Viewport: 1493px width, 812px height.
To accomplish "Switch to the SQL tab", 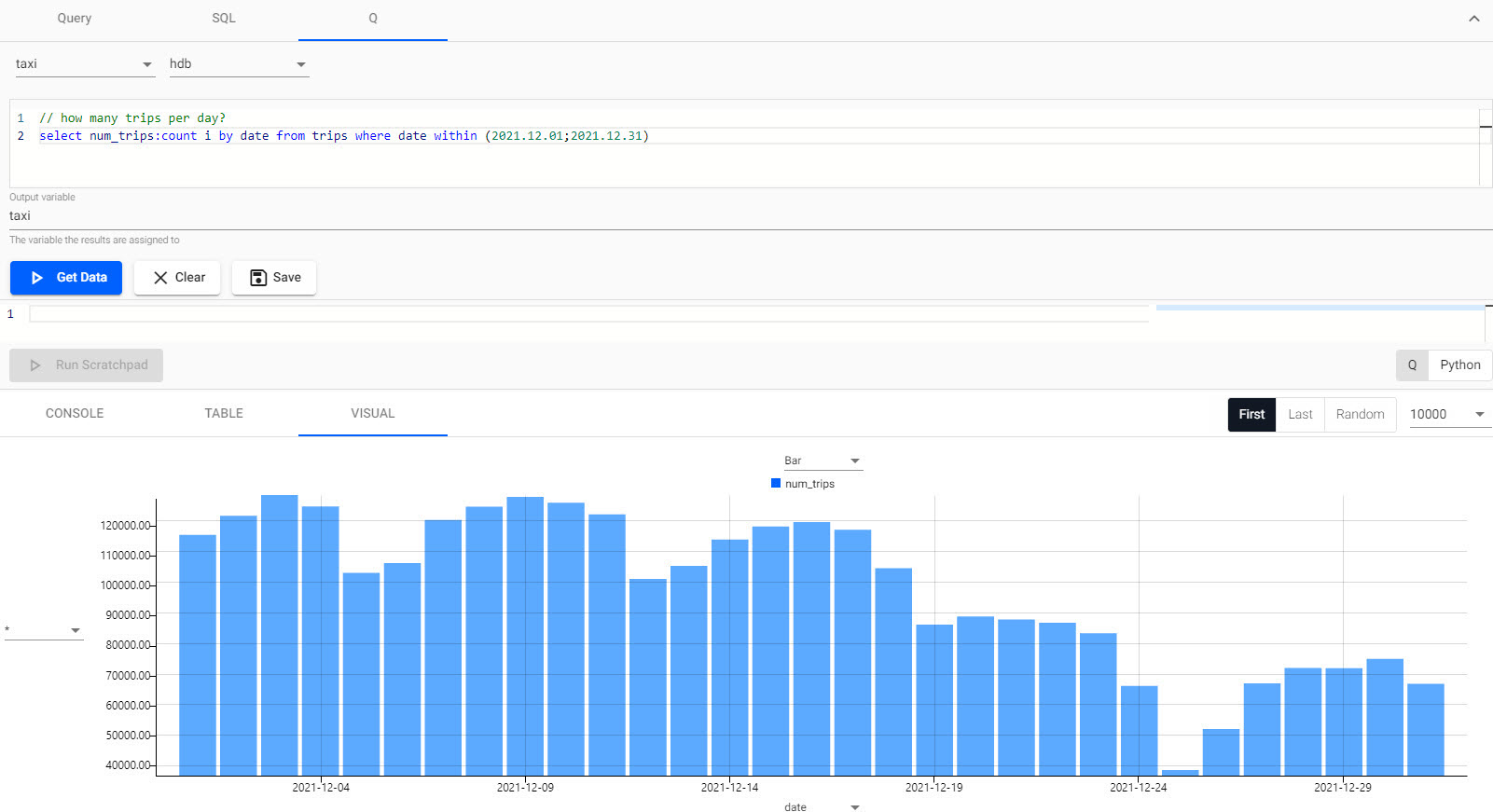I will [224, 19].
